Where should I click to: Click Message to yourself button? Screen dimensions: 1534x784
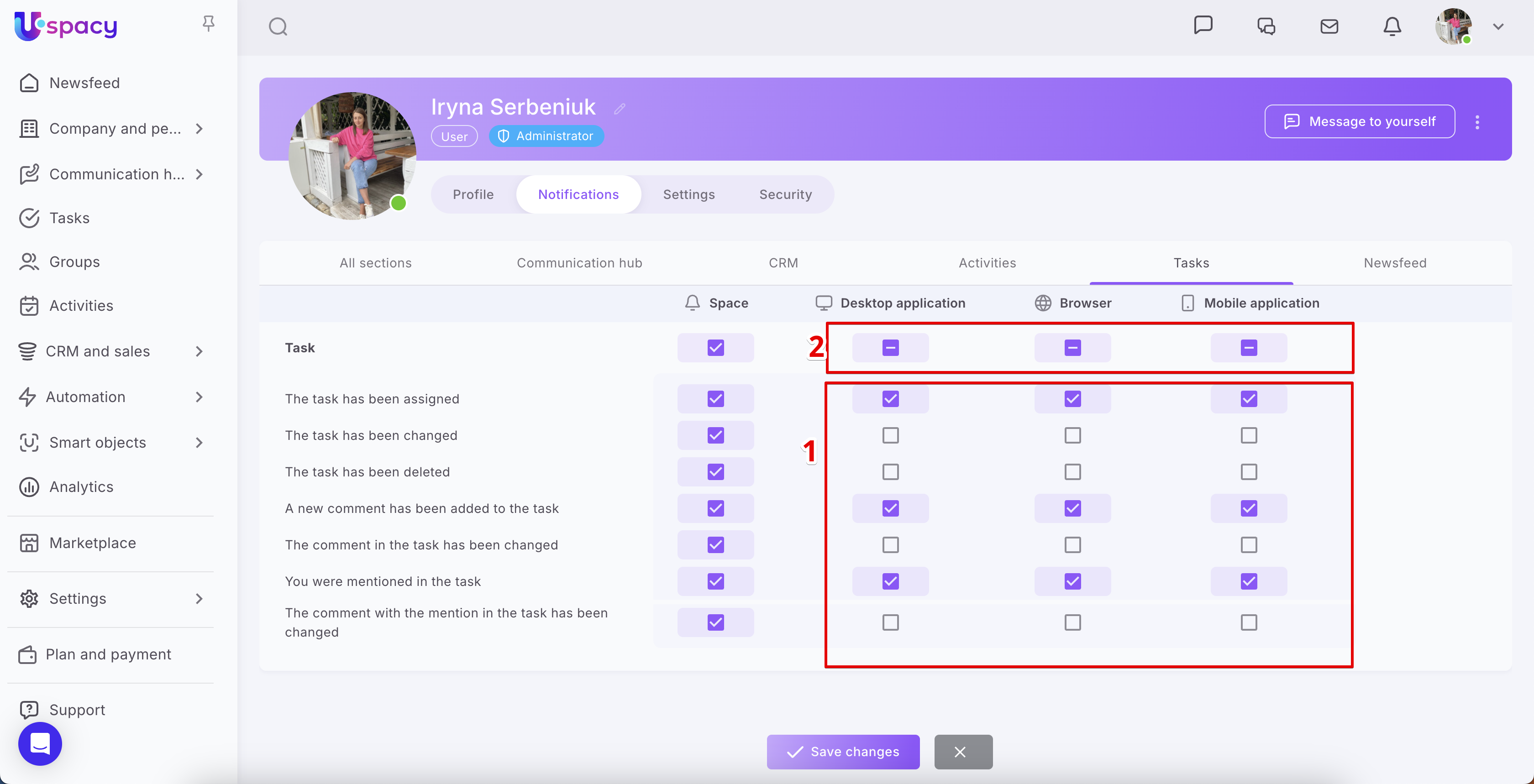(x=1359, y=121)
